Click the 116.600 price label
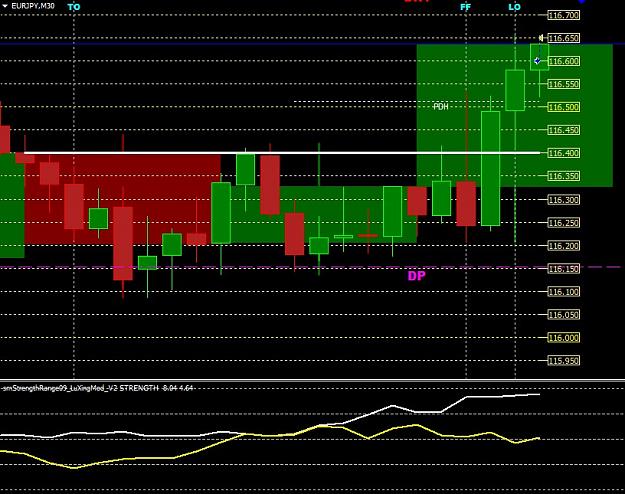 (x=564, y=61)
